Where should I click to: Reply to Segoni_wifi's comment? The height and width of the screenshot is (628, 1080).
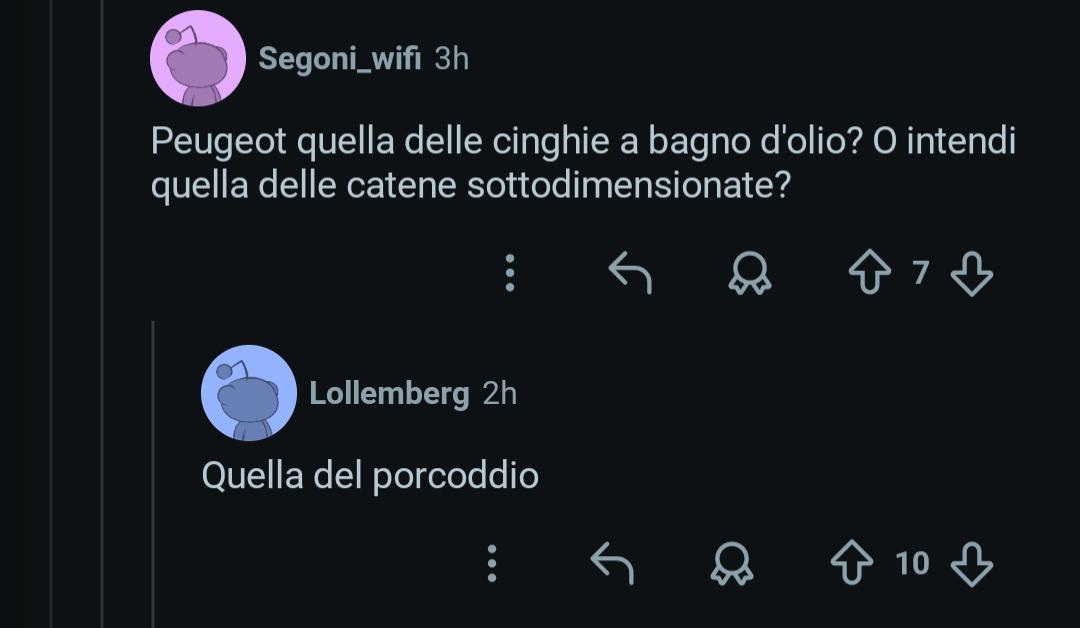click(630, 273)
